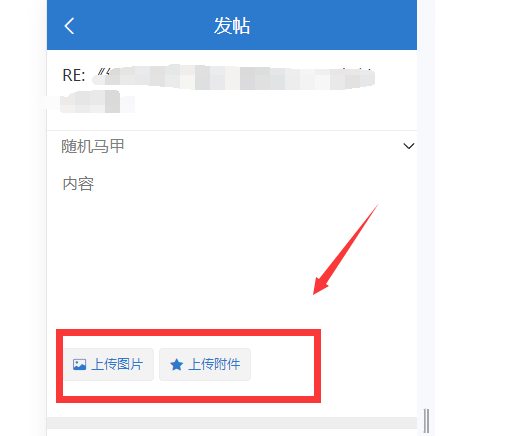Viewport: 531px width, 436px height.
Task: Click the red arrow annotation
Action: [x=345, y=250]
